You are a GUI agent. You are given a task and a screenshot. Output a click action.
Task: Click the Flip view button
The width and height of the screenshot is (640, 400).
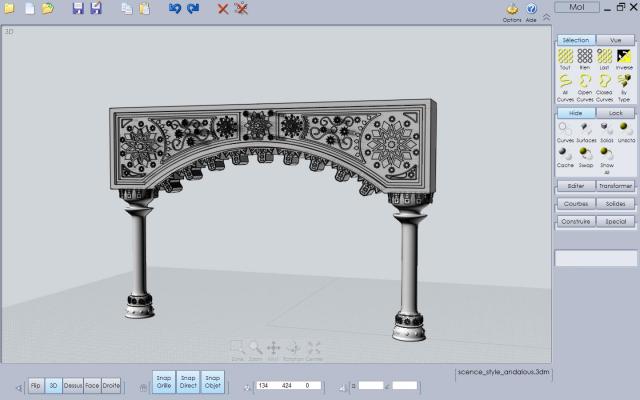click(36, 385)
